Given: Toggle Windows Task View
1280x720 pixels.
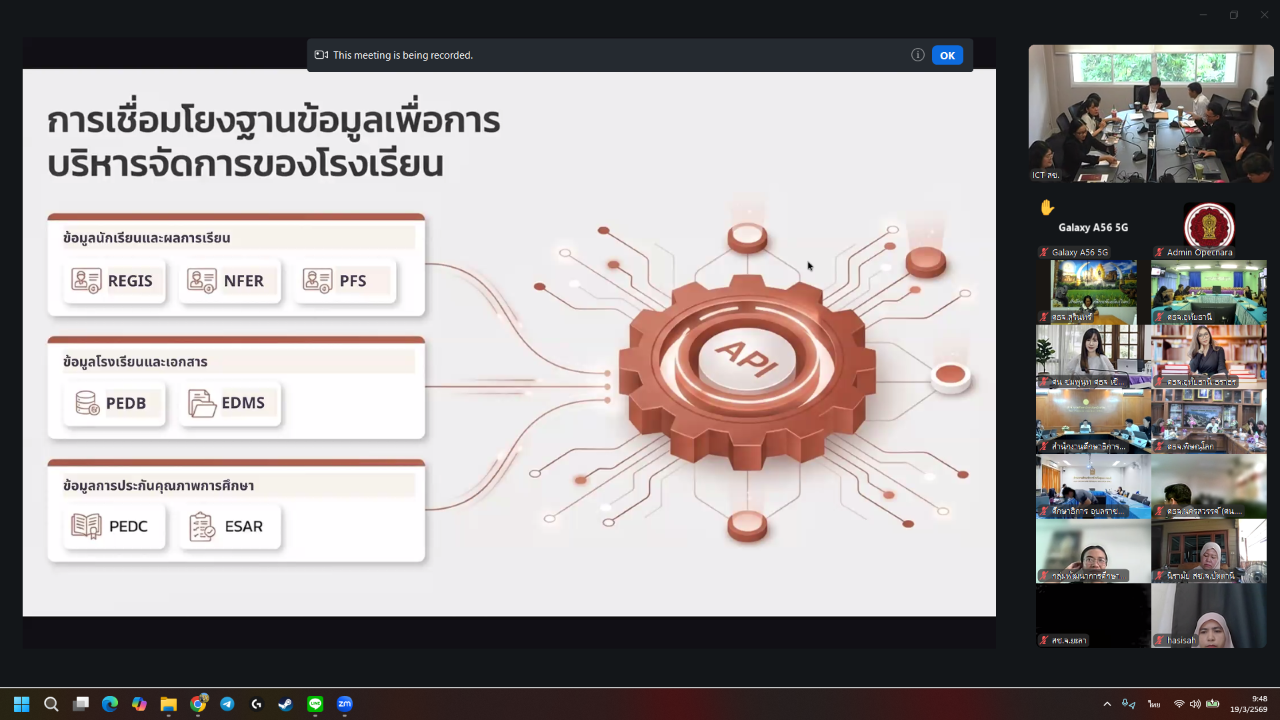Looking at the screenshot, I should click(x=81, y=704).
